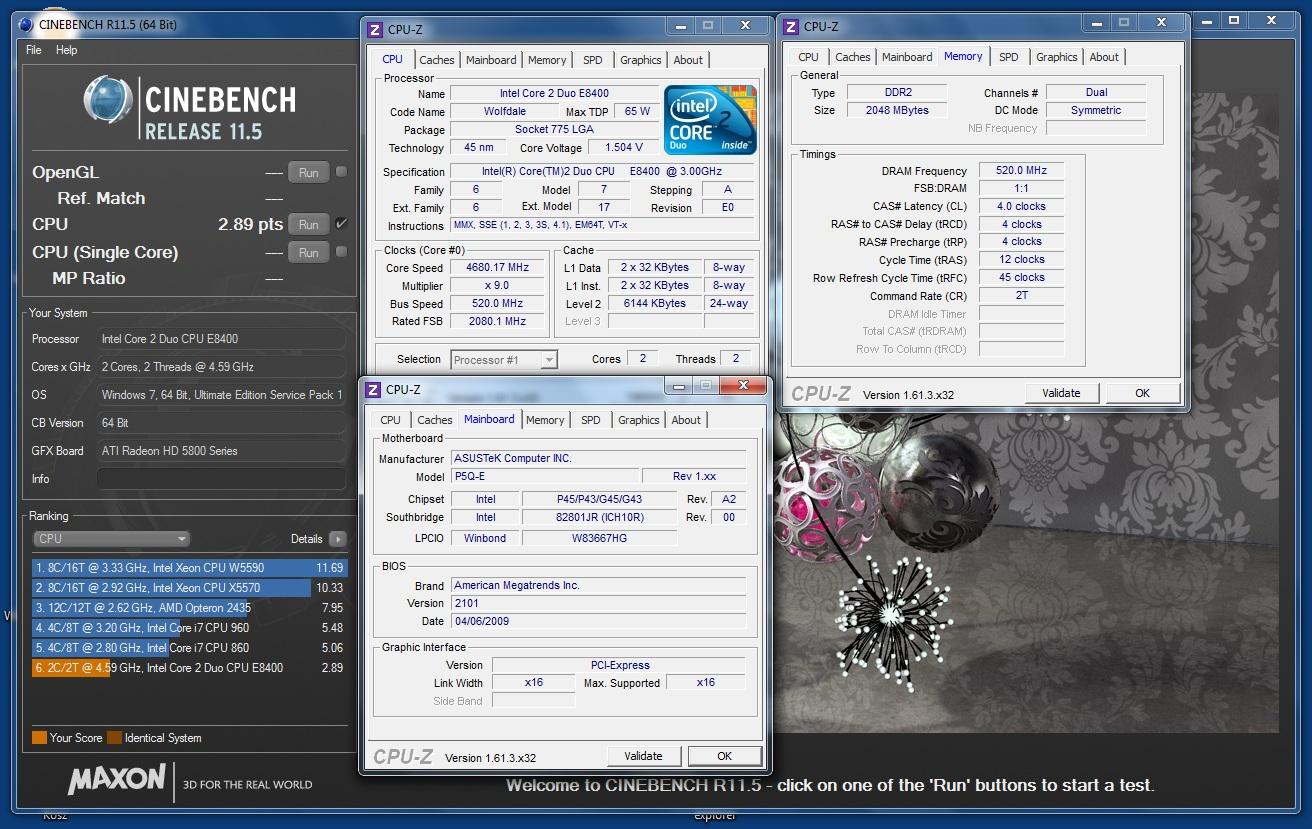Switch to Caches tab in top CPU-Z window
The width and height of the screenshot is (1312, 829).
[437, 60]
